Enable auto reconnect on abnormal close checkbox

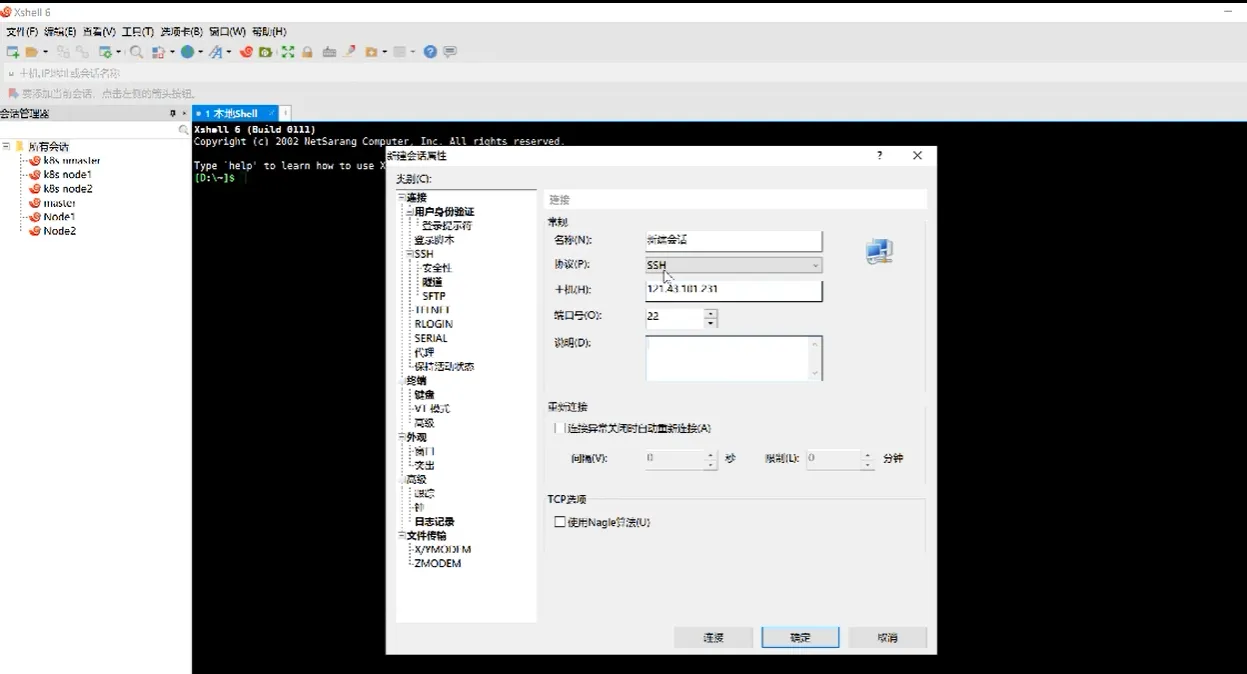point(558,428)
